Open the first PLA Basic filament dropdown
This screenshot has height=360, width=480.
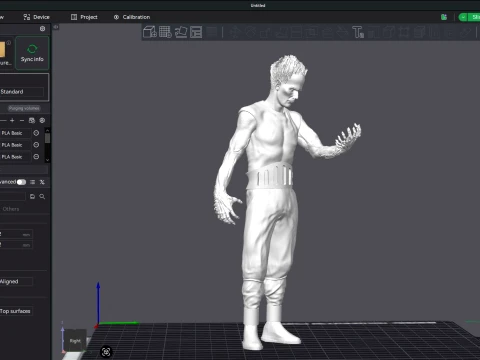pyautogui.click(x=15, y=133)
